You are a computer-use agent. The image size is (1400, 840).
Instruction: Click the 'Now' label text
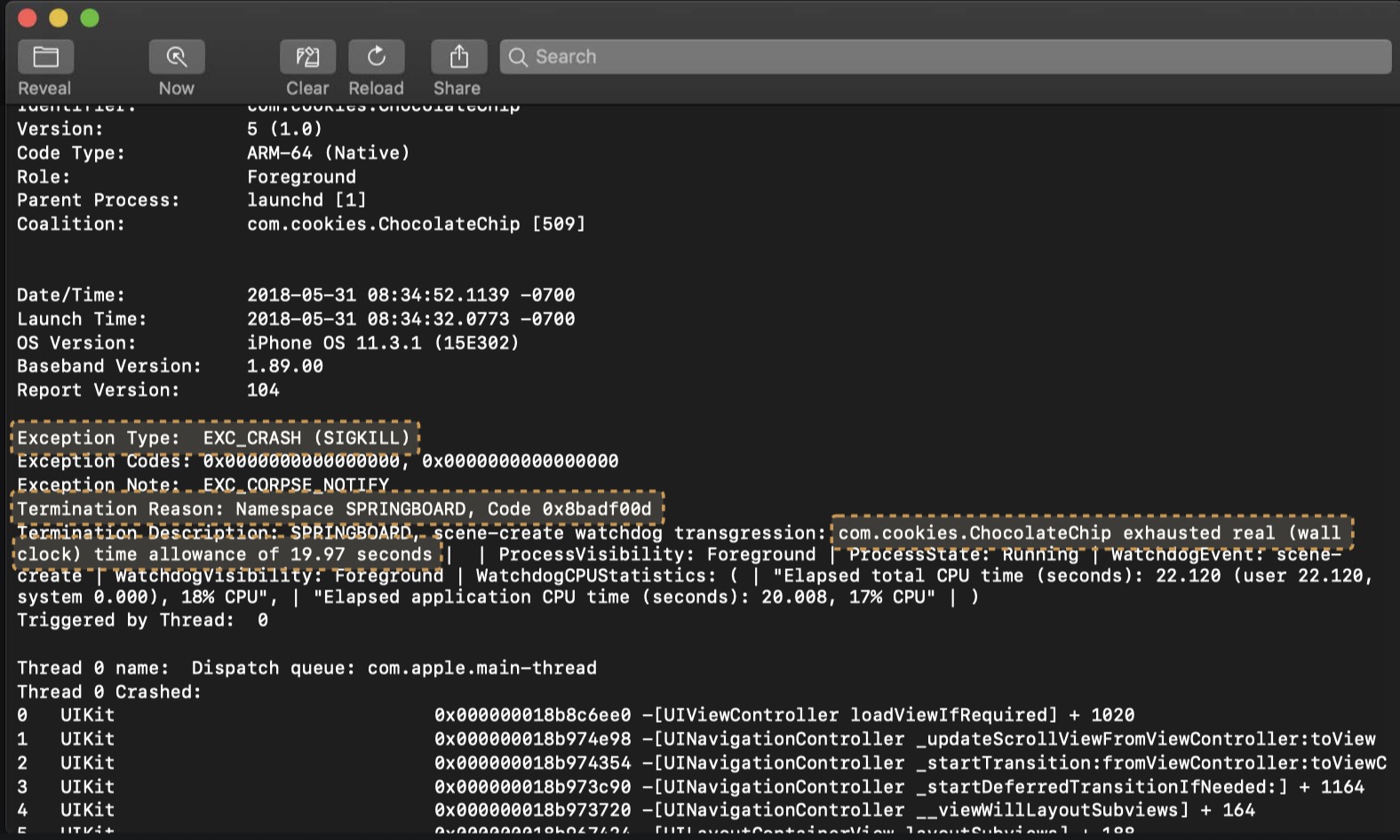point(176,88)
